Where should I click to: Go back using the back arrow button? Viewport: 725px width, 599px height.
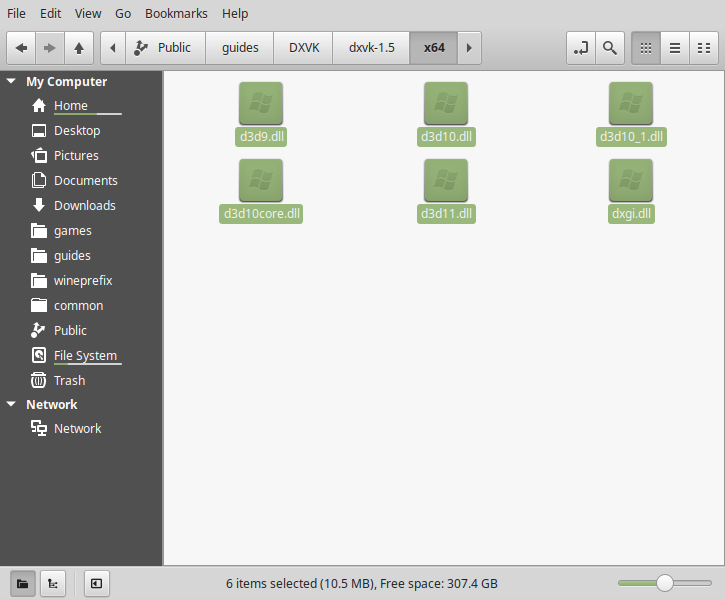click(x=21, y=48)
